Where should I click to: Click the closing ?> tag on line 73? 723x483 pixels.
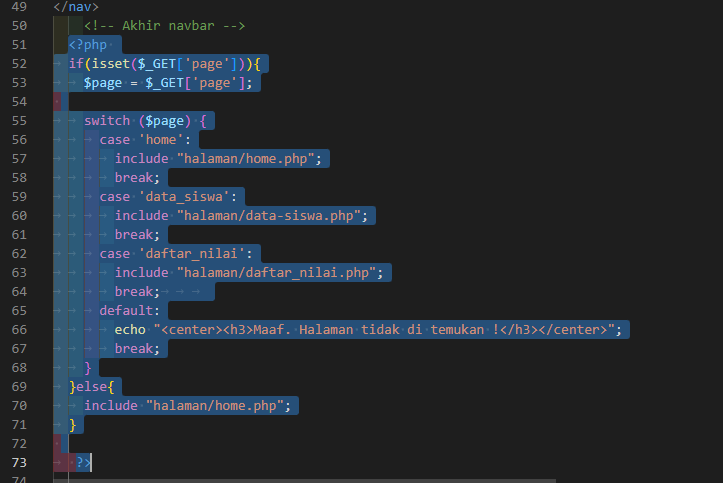(x=83, y=462)
